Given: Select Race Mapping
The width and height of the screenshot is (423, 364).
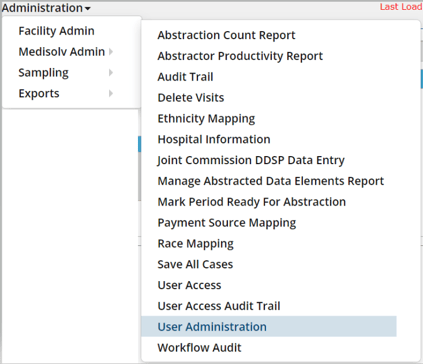Looking at the screenshot, I should (195, 244).
